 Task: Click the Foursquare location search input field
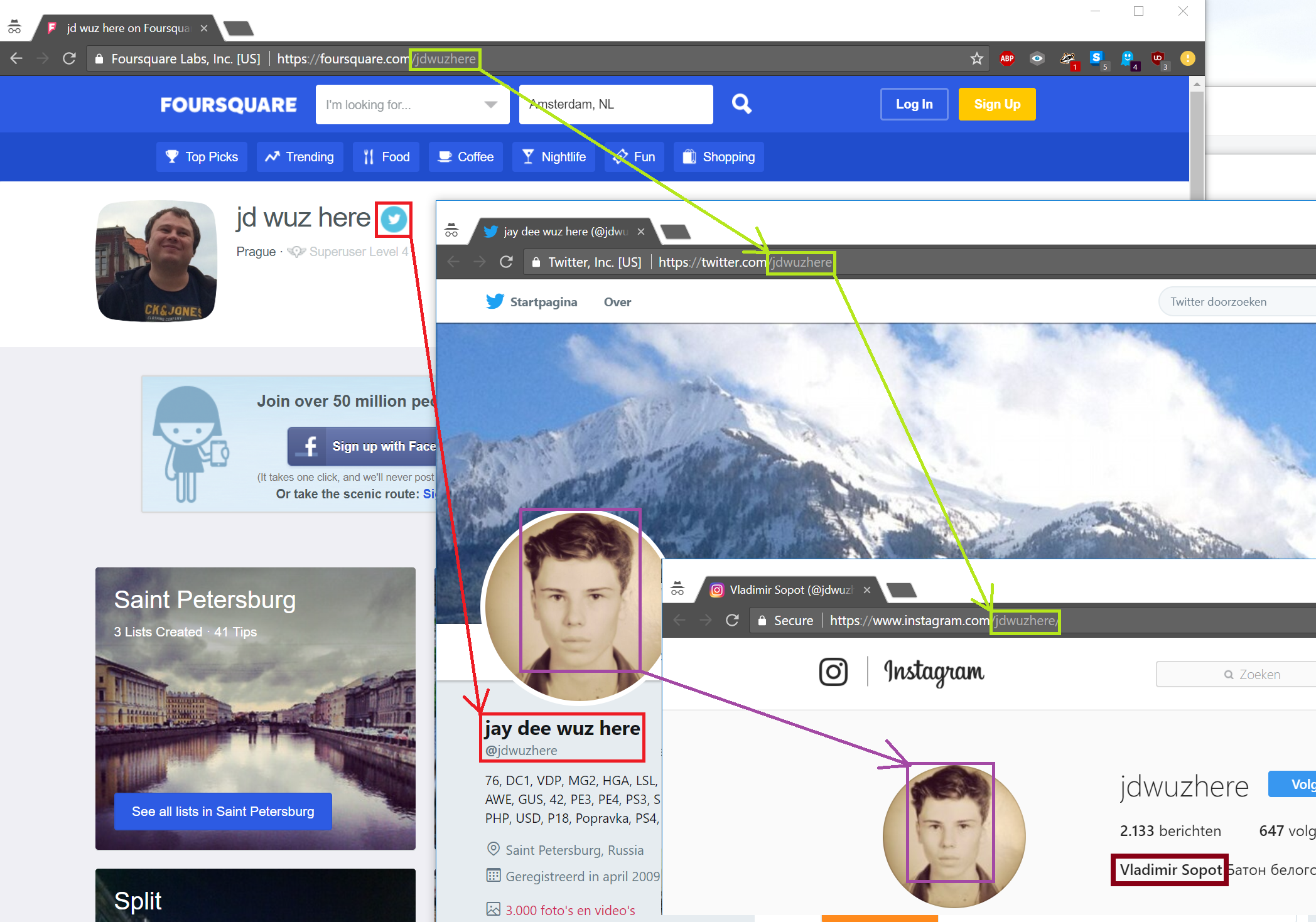613,104
